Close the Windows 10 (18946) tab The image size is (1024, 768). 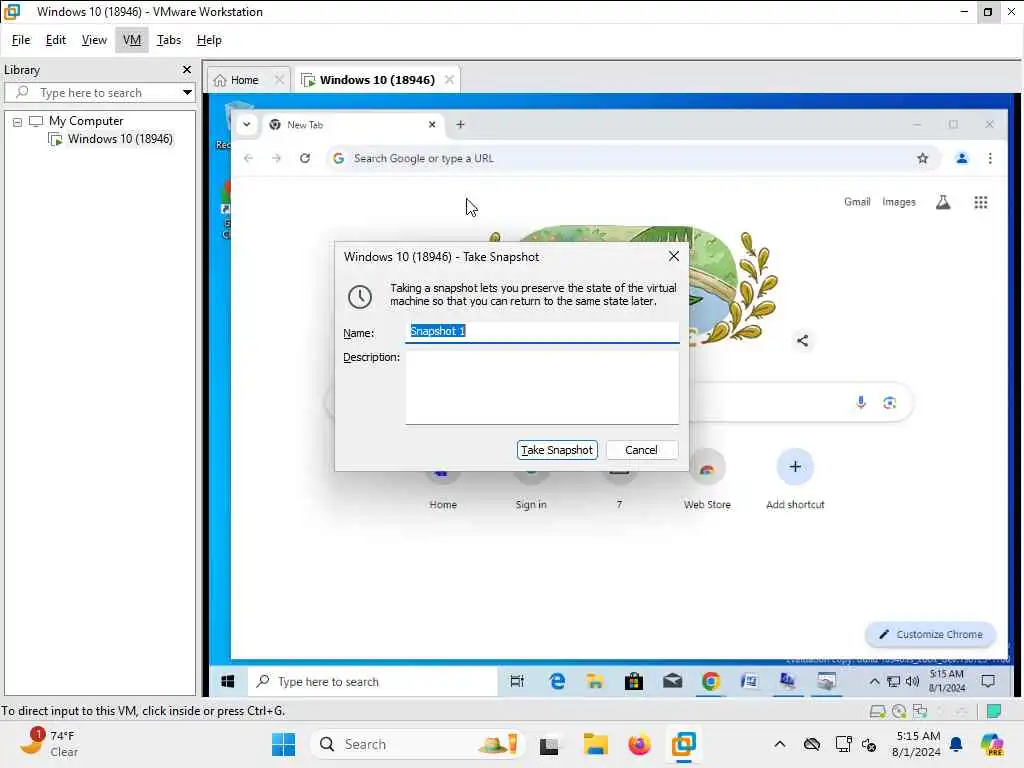point(449,80)
